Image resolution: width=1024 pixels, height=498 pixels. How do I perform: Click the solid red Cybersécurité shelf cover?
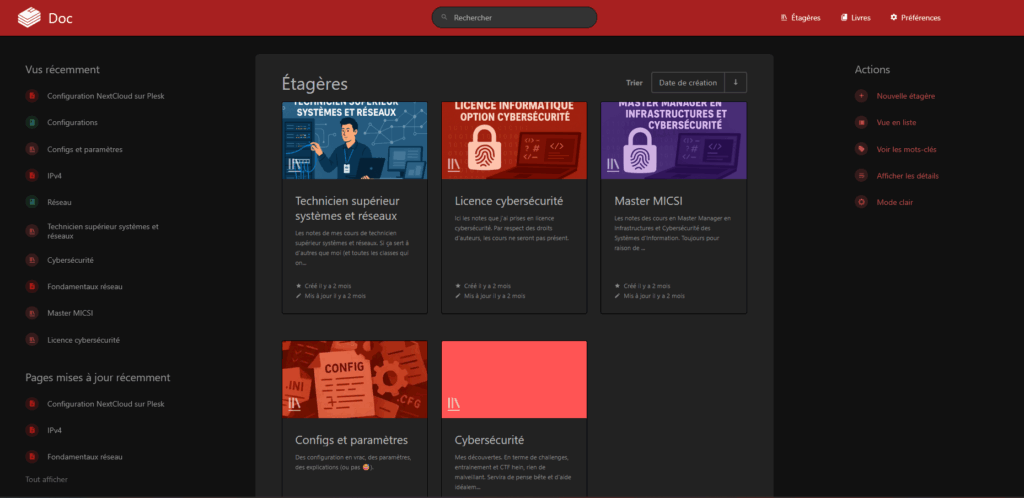coord(514,379)
